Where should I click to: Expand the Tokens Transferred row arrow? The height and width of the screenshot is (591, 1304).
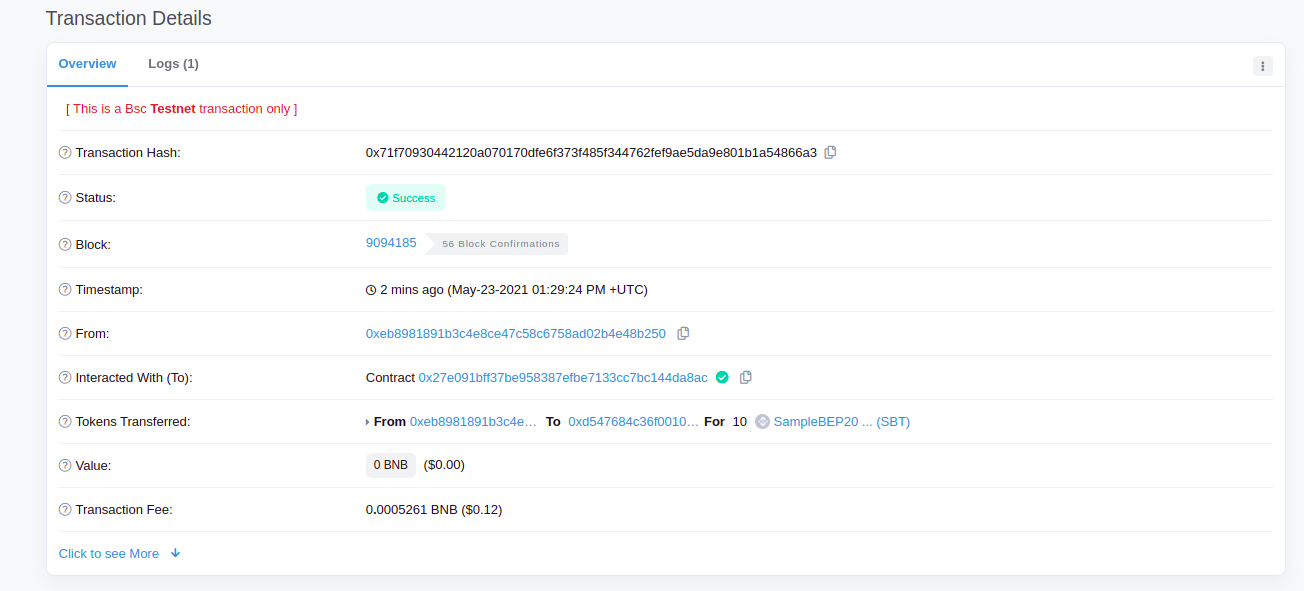(367, 421)
